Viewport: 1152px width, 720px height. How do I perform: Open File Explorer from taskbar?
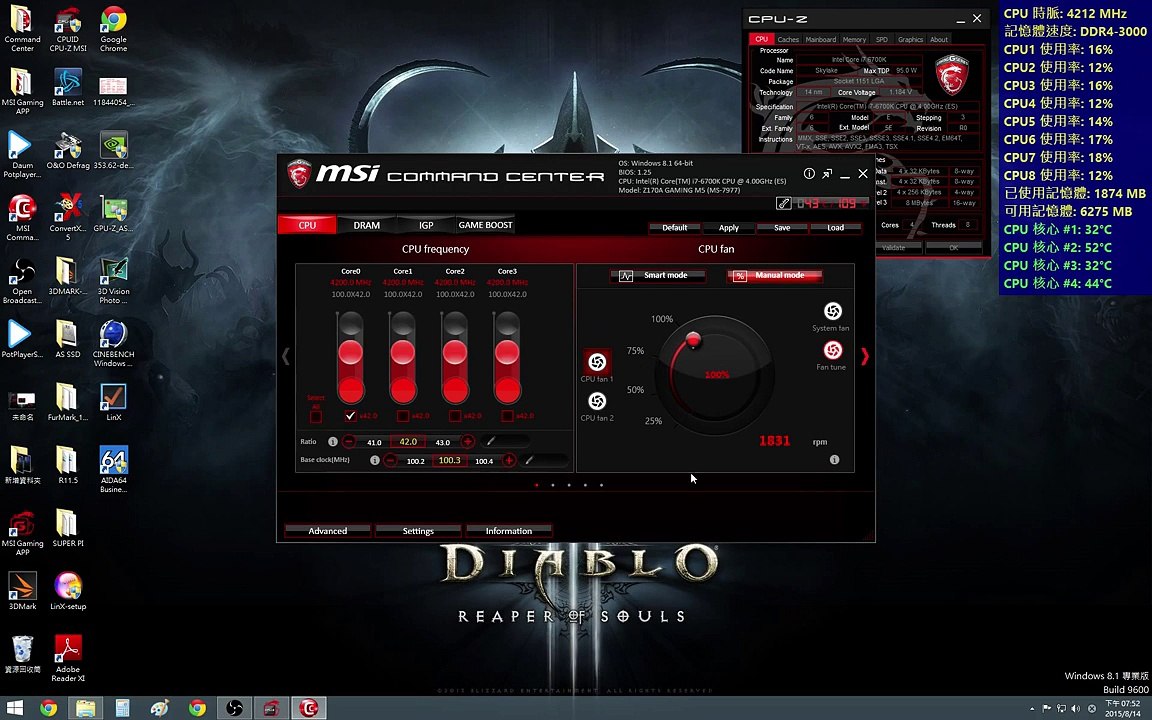[85, 708]
